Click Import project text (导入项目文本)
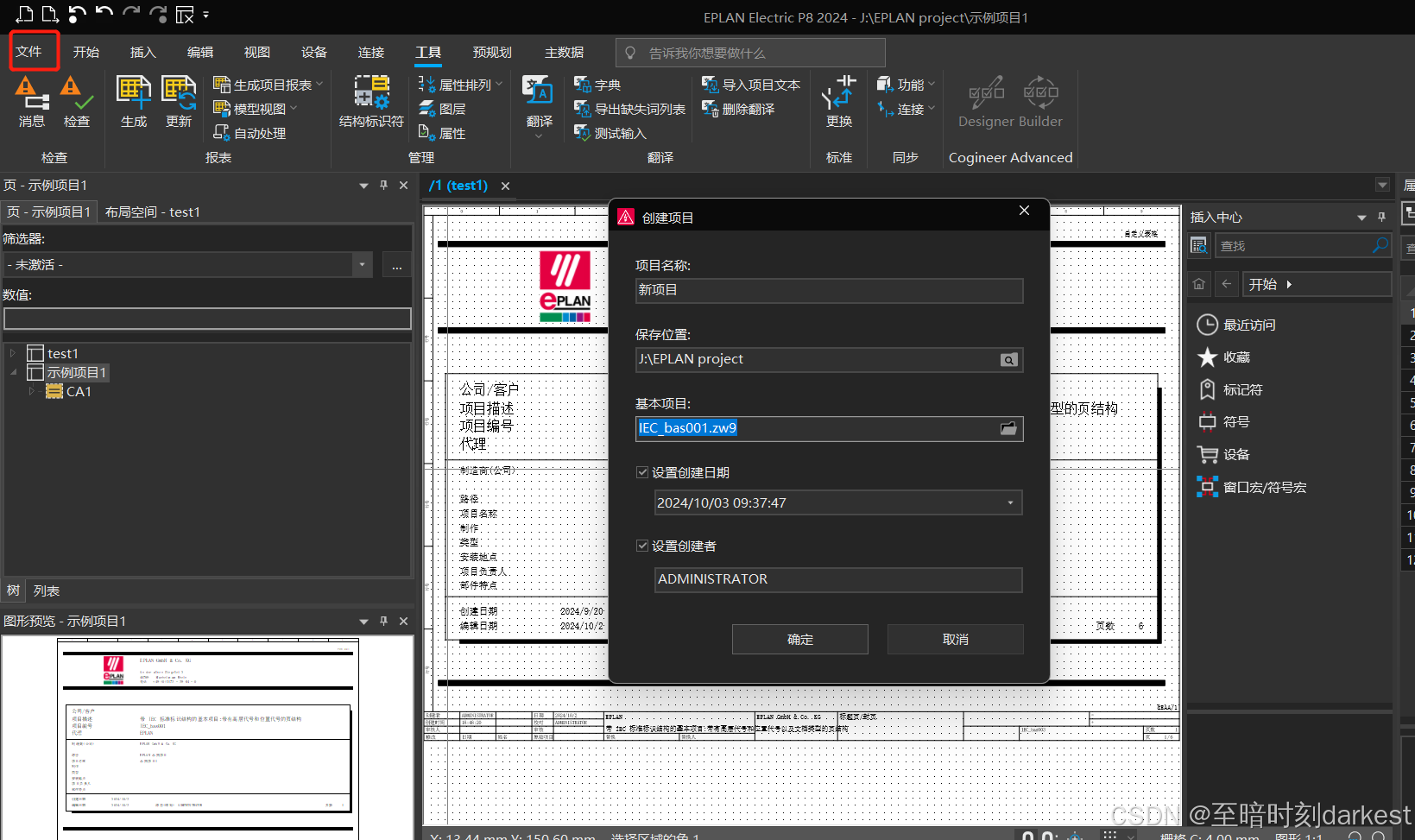Screen dimensions: 1415x840 click(x=751, y=85)
